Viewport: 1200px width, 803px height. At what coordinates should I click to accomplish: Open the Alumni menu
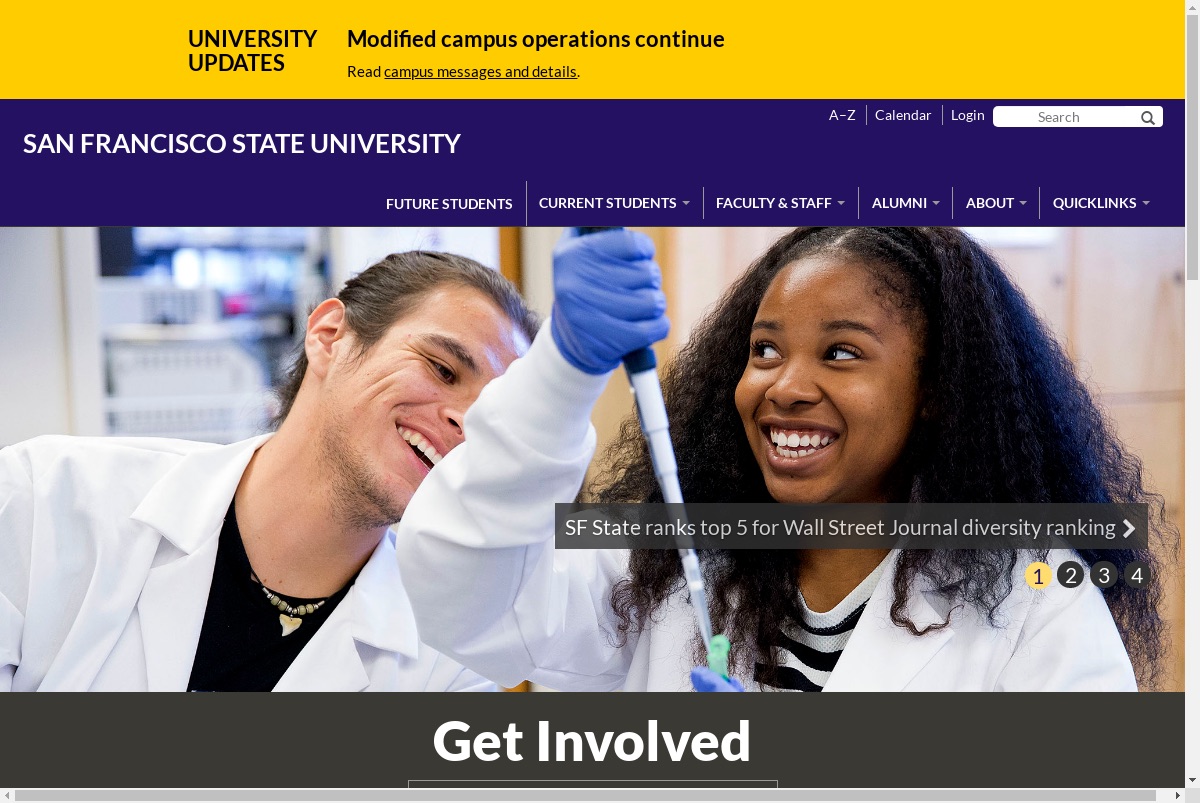click(x=905, y=203)
